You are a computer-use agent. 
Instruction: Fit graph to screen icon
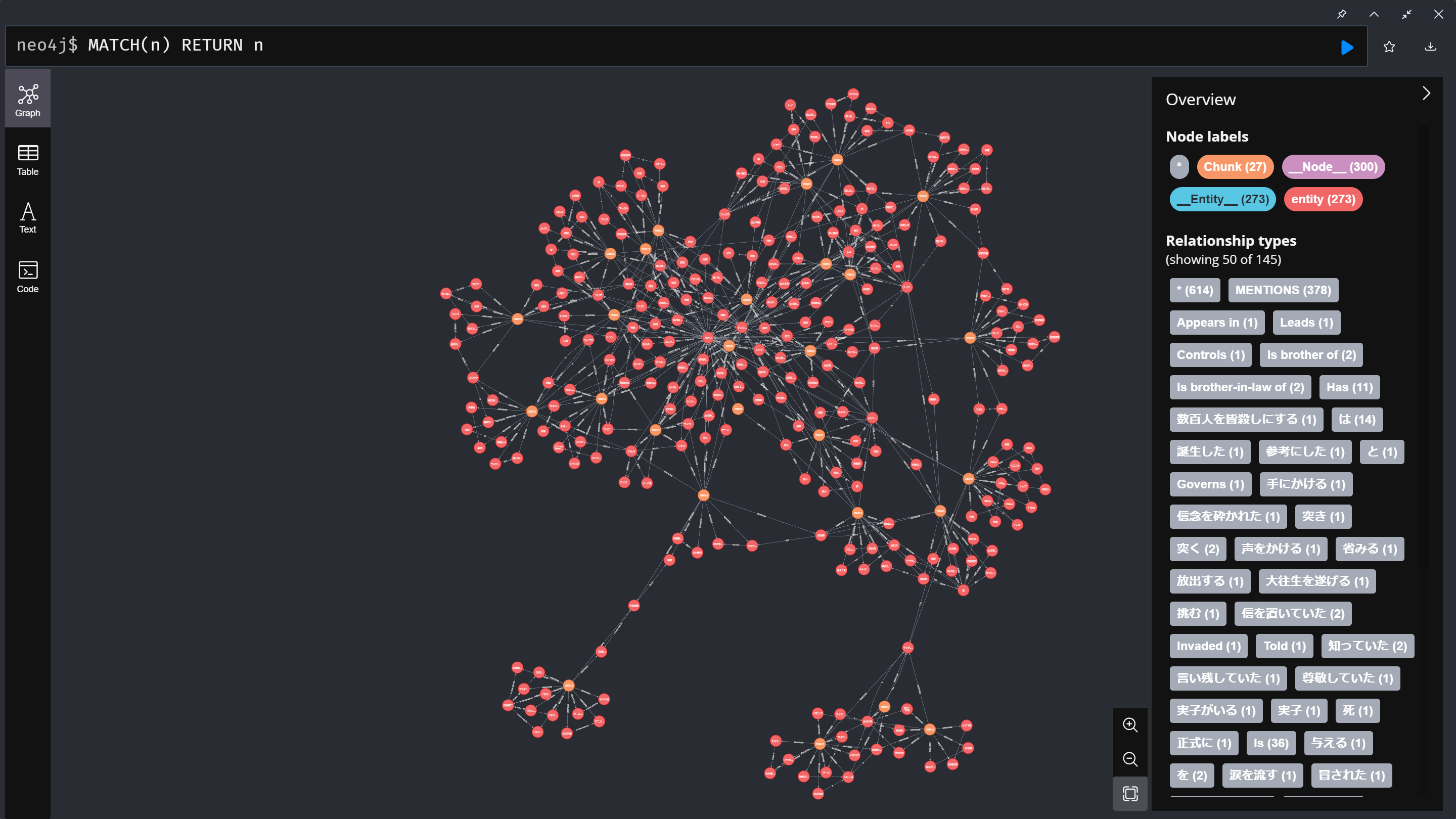1130,794
